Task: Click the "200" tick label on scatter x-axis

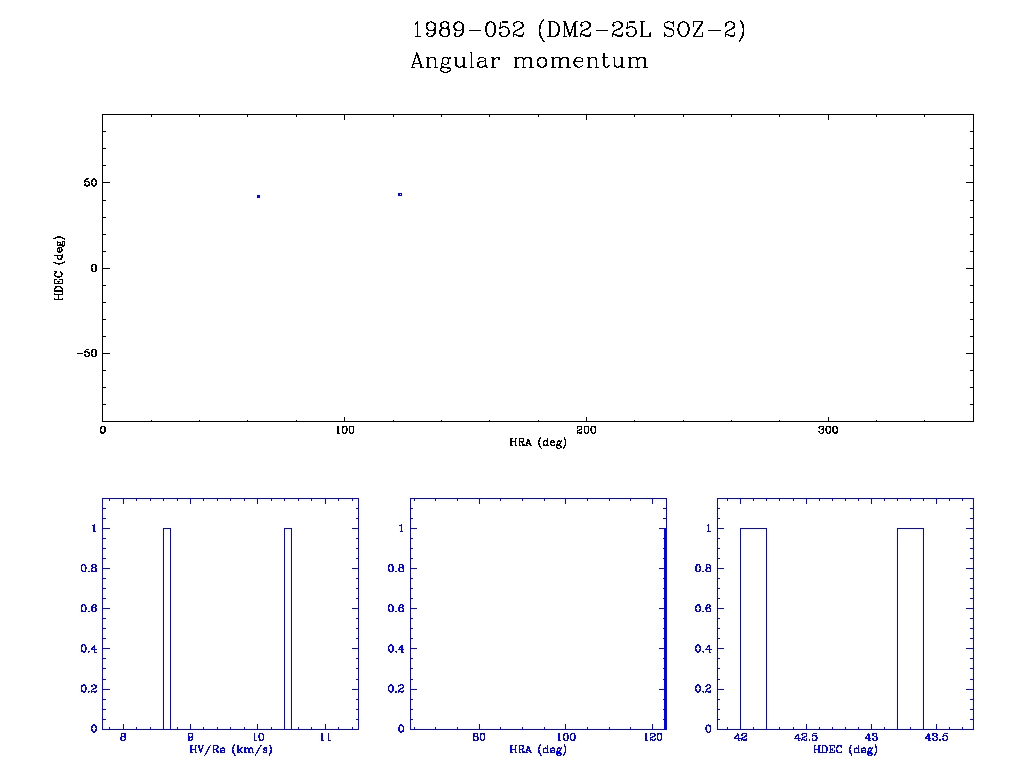Action: pyautogui.click(x=586, y=431)
